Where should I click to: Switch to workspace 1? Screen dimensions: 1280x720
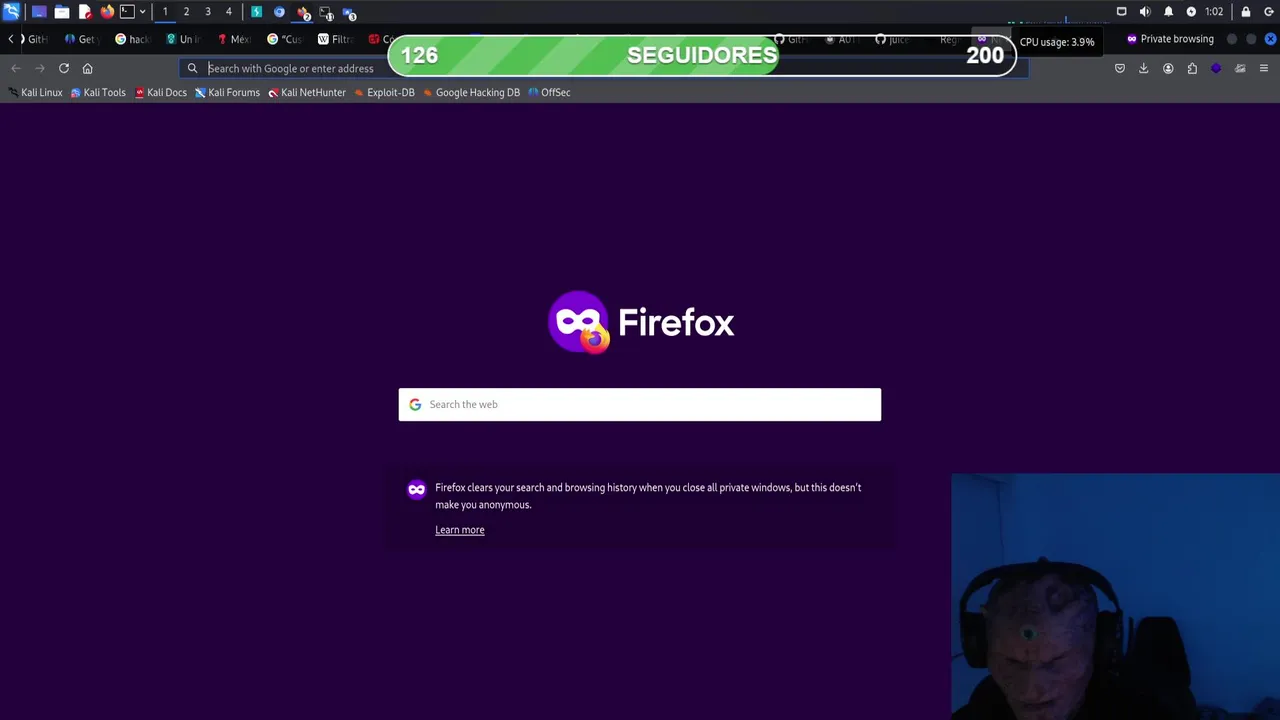coord(165,12)
